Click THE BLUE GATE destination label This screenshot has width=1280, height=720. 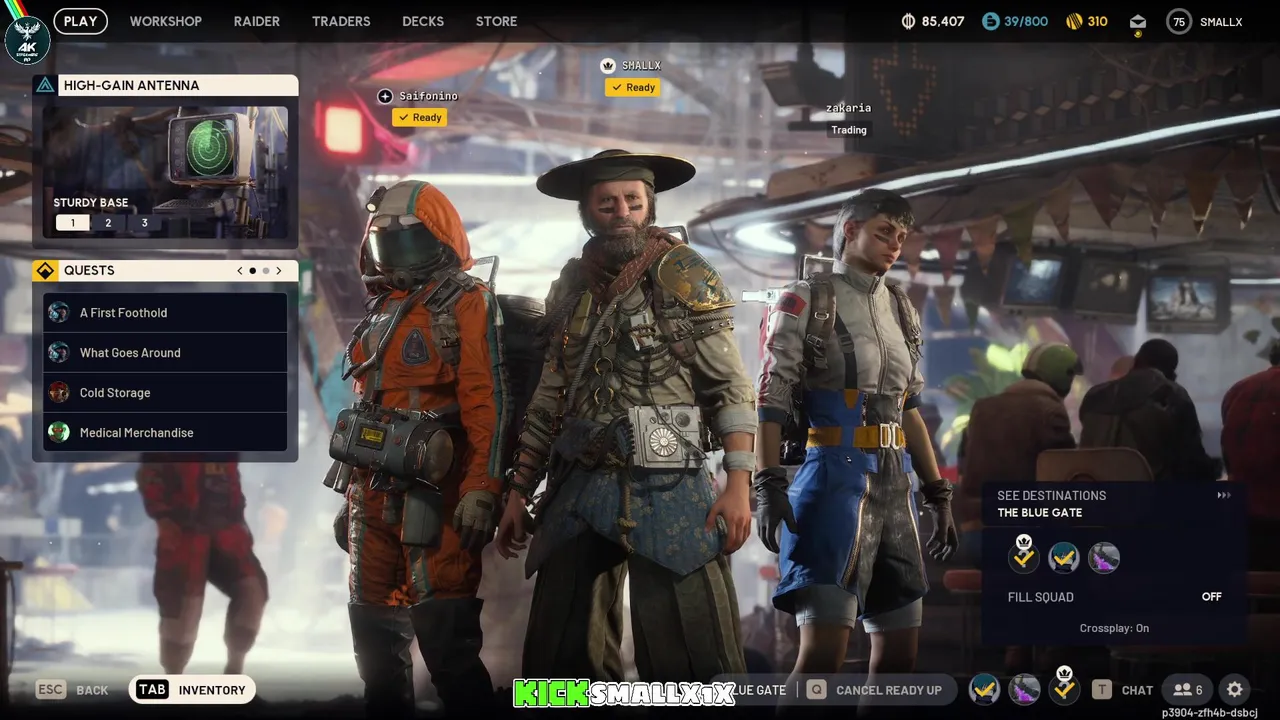1040,513
